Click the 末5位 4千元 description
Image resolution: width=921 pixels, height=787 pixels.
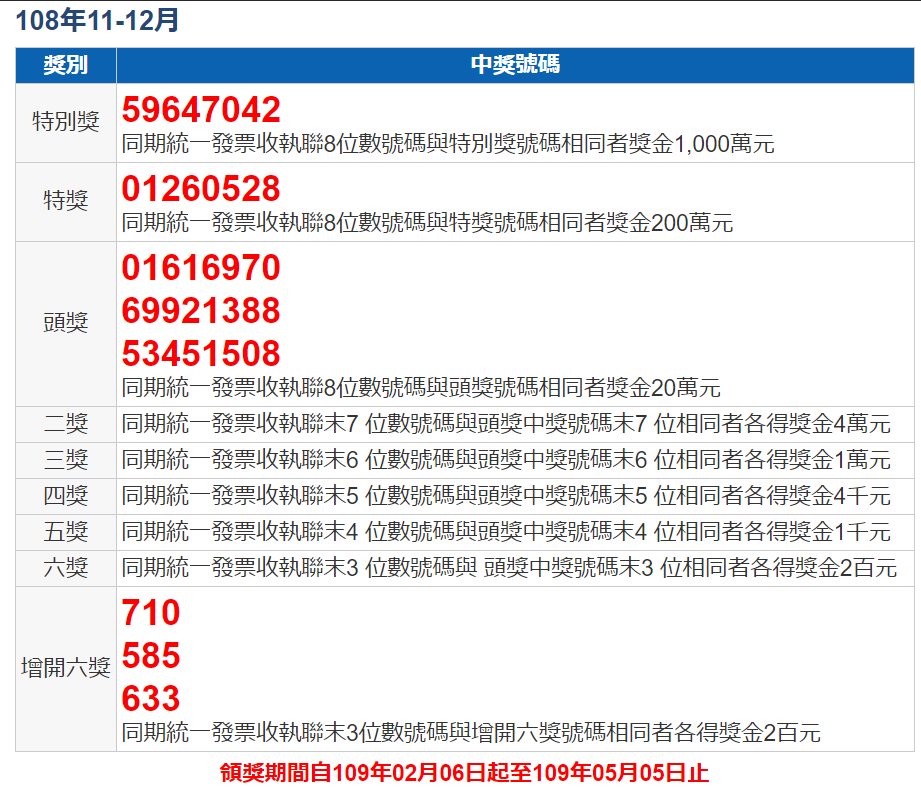pos(506,496)
